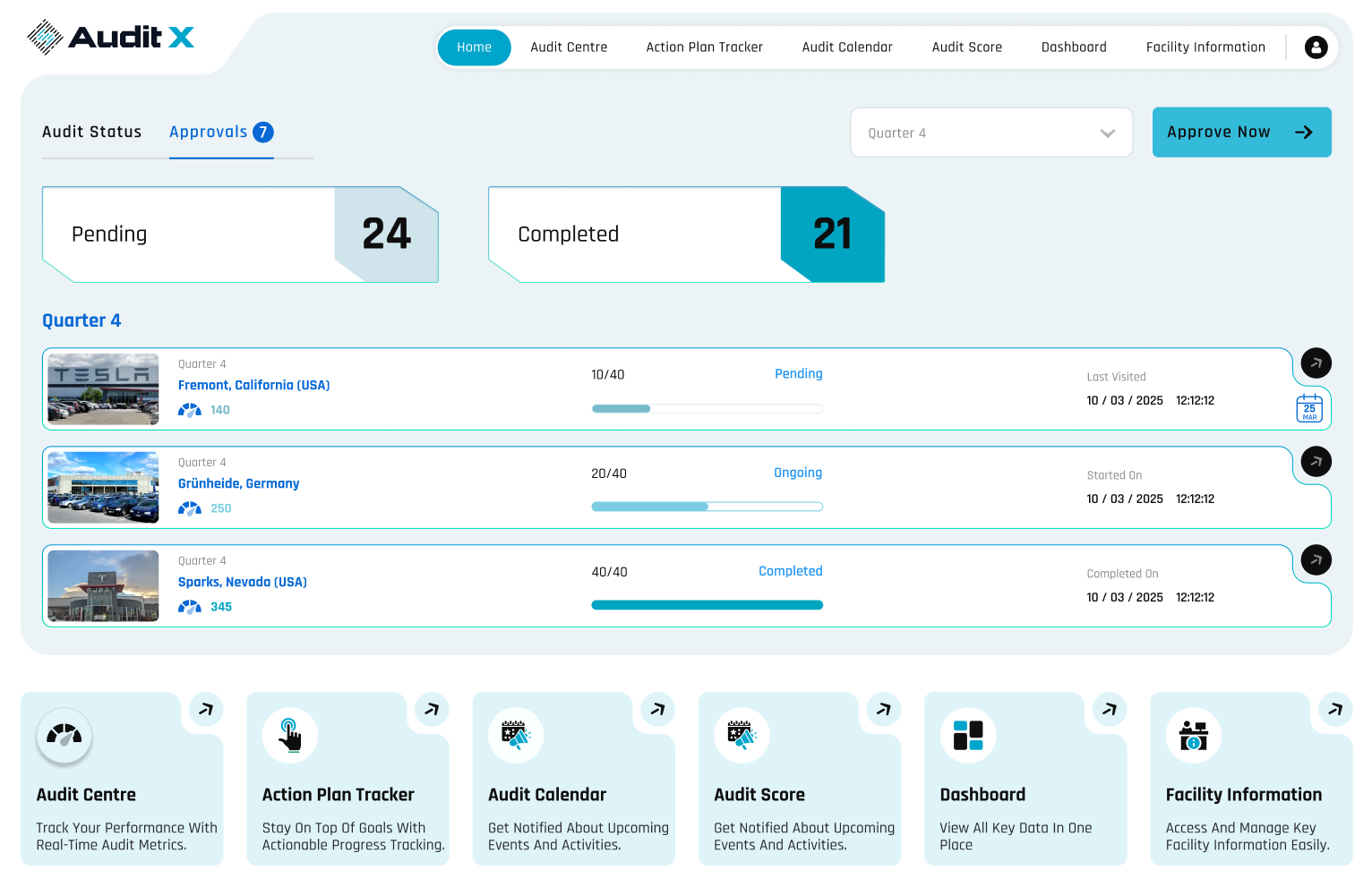The height and width of the screenshot is (896, 1372).
Task: Go to Audit Score in navigation bar
Action: tap(966, 47)
